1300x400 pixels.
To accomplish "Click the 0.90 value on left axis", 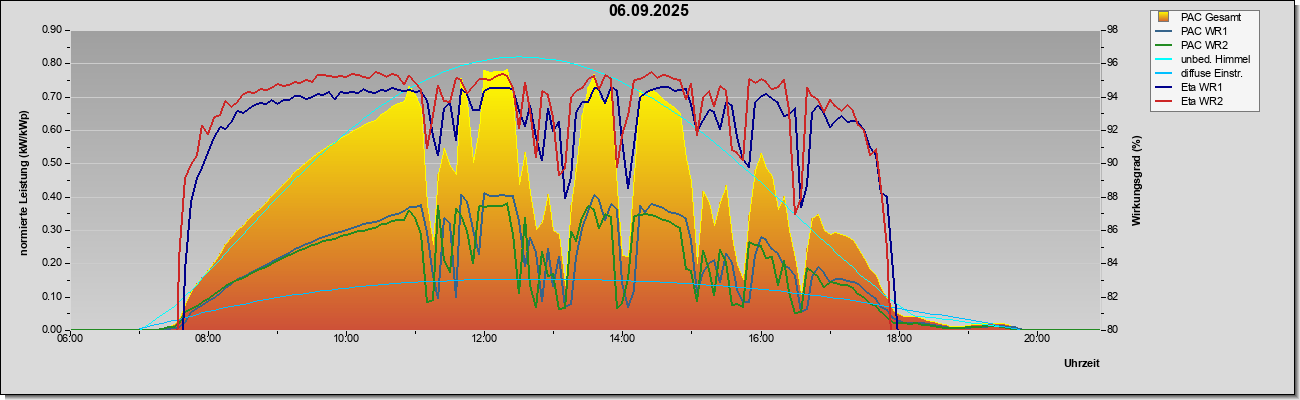I will point(53,30).
